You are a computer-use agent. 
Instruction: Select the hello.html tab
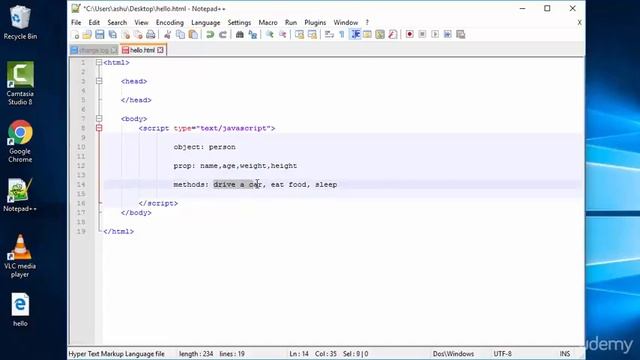142,50
